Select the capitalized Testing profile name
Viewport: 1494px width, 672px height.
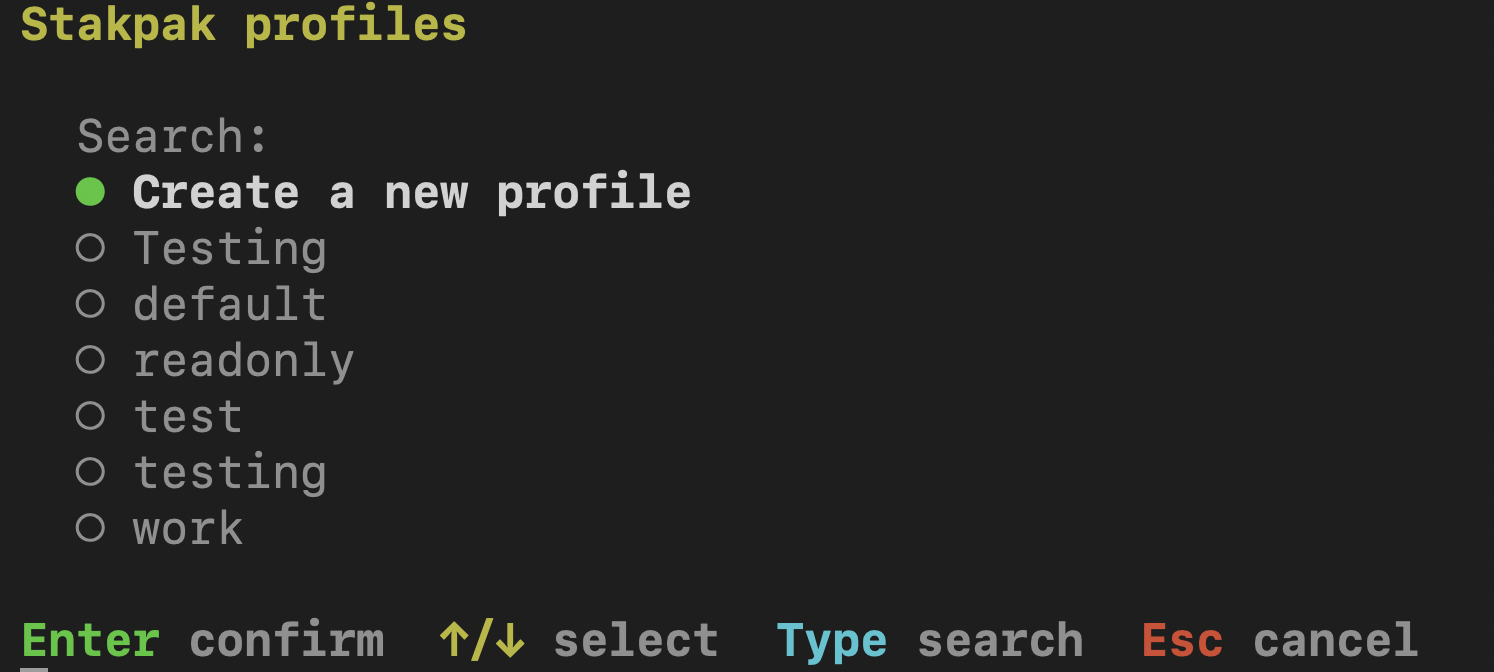click(230, 248)
